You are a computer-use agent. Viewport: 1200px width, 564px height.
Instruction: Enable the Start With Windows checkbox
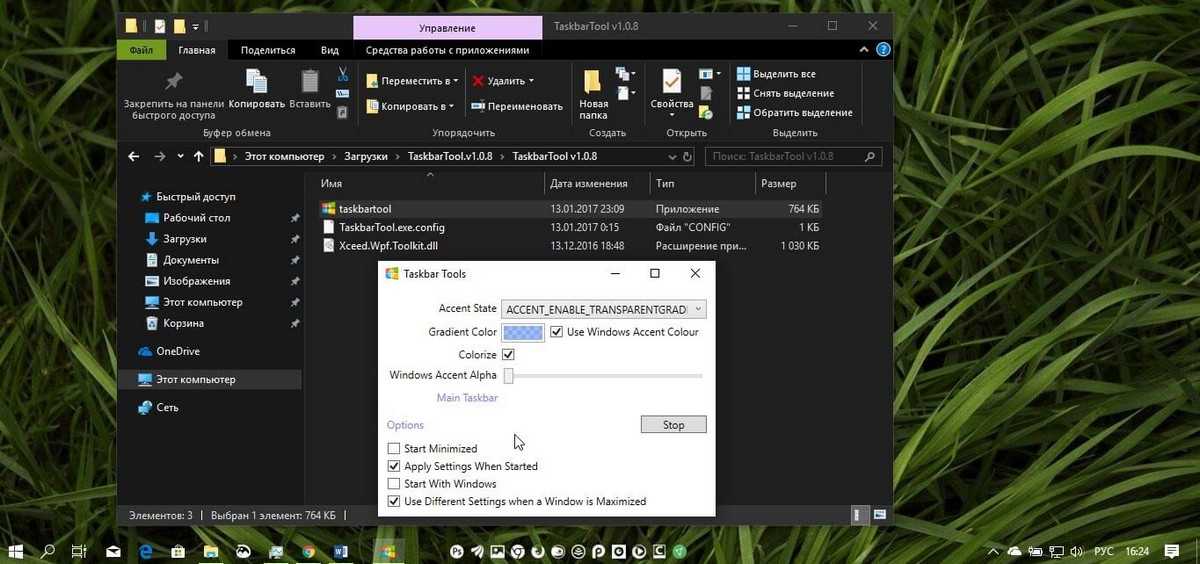(x=394, y=484)
